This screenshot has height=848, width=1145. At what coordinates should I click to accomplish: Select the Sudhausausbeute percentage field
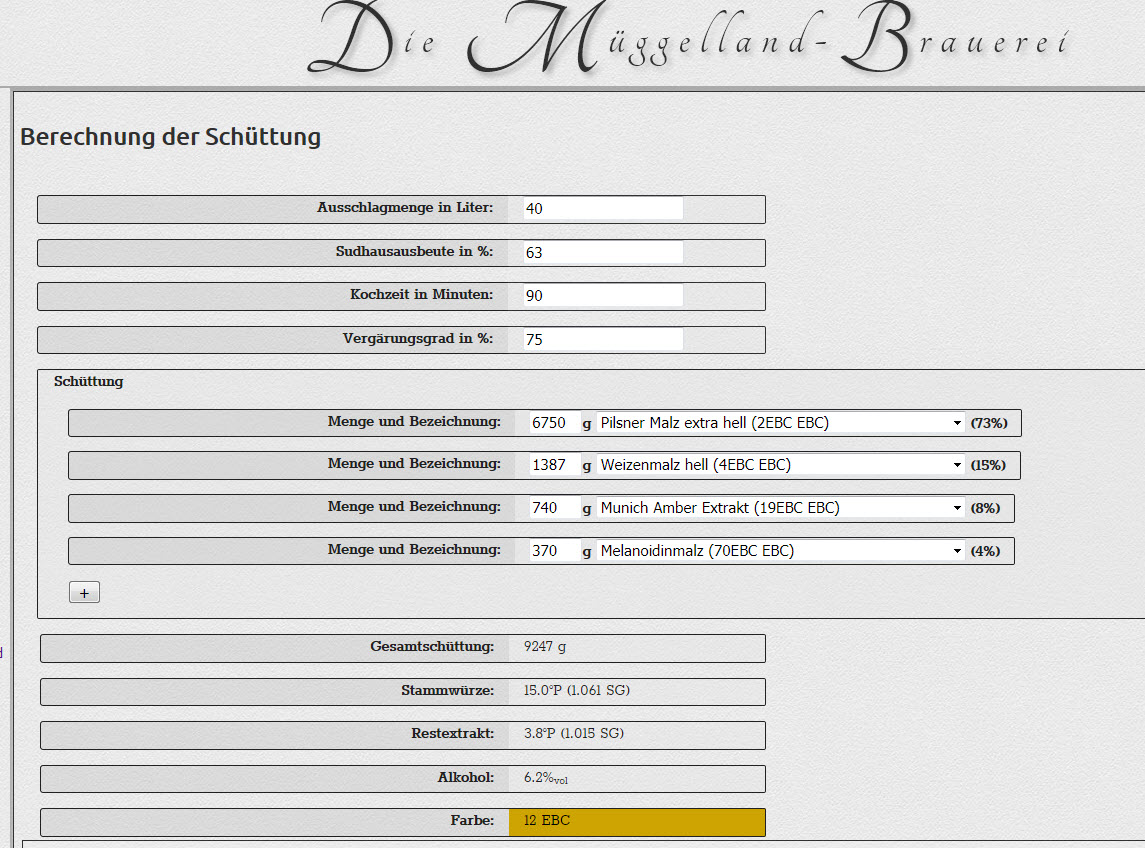602,252
